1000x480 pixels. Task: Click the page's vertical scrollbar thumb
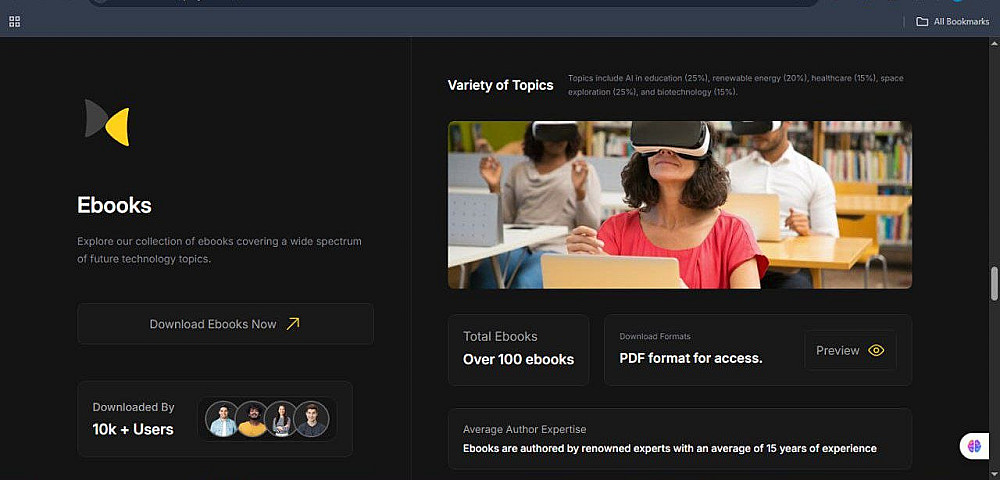click(994, 284)
